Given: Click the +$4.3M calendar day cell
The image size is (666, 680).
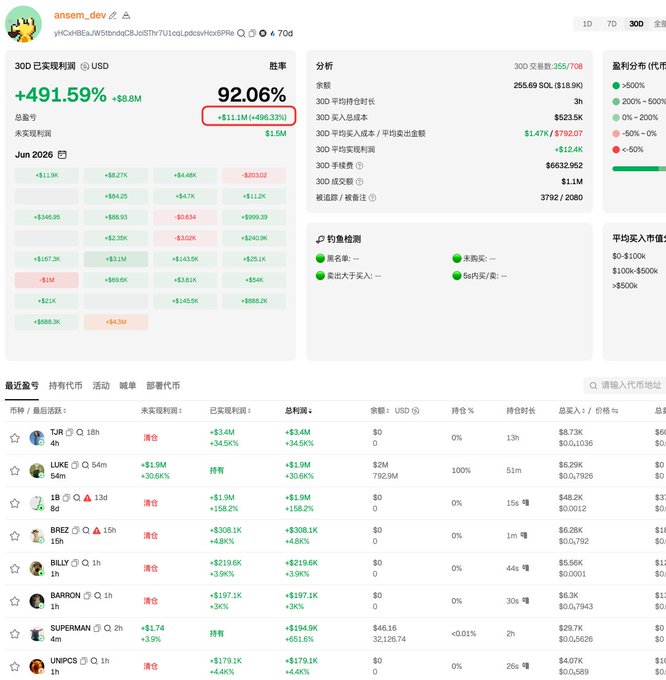Looking at the screenshot, I should click(116, 322).
